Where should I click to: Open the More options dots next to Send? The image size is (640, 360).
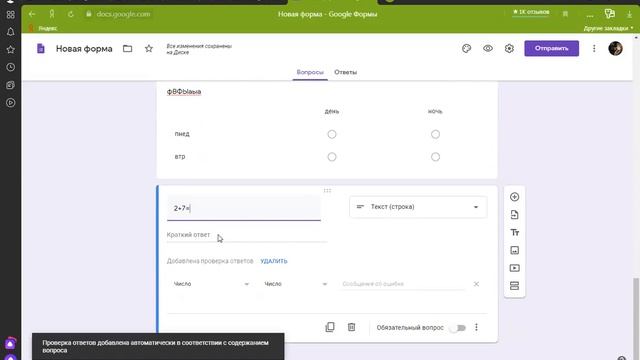(594, 49)
